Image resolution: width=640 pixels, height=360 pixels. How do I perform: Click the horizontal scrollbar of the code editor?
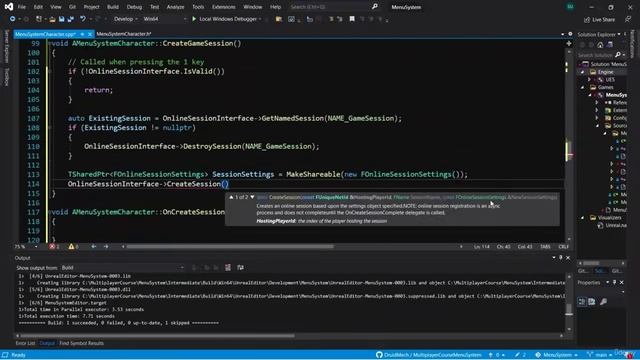point(230,247)
